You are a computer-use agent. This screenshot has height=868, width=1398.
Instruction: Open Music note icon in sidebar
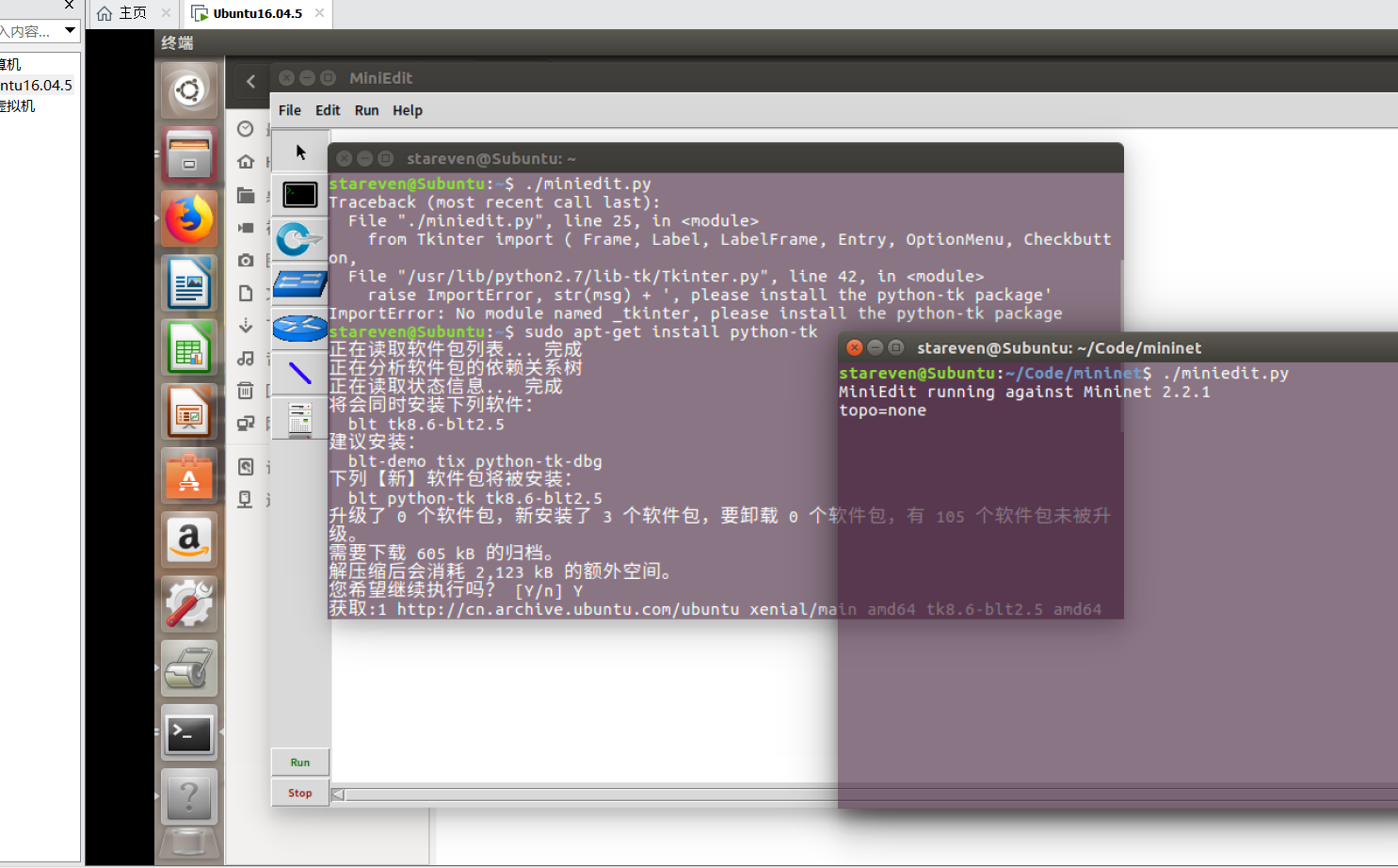pyautogui.click(x=246, y=358)
